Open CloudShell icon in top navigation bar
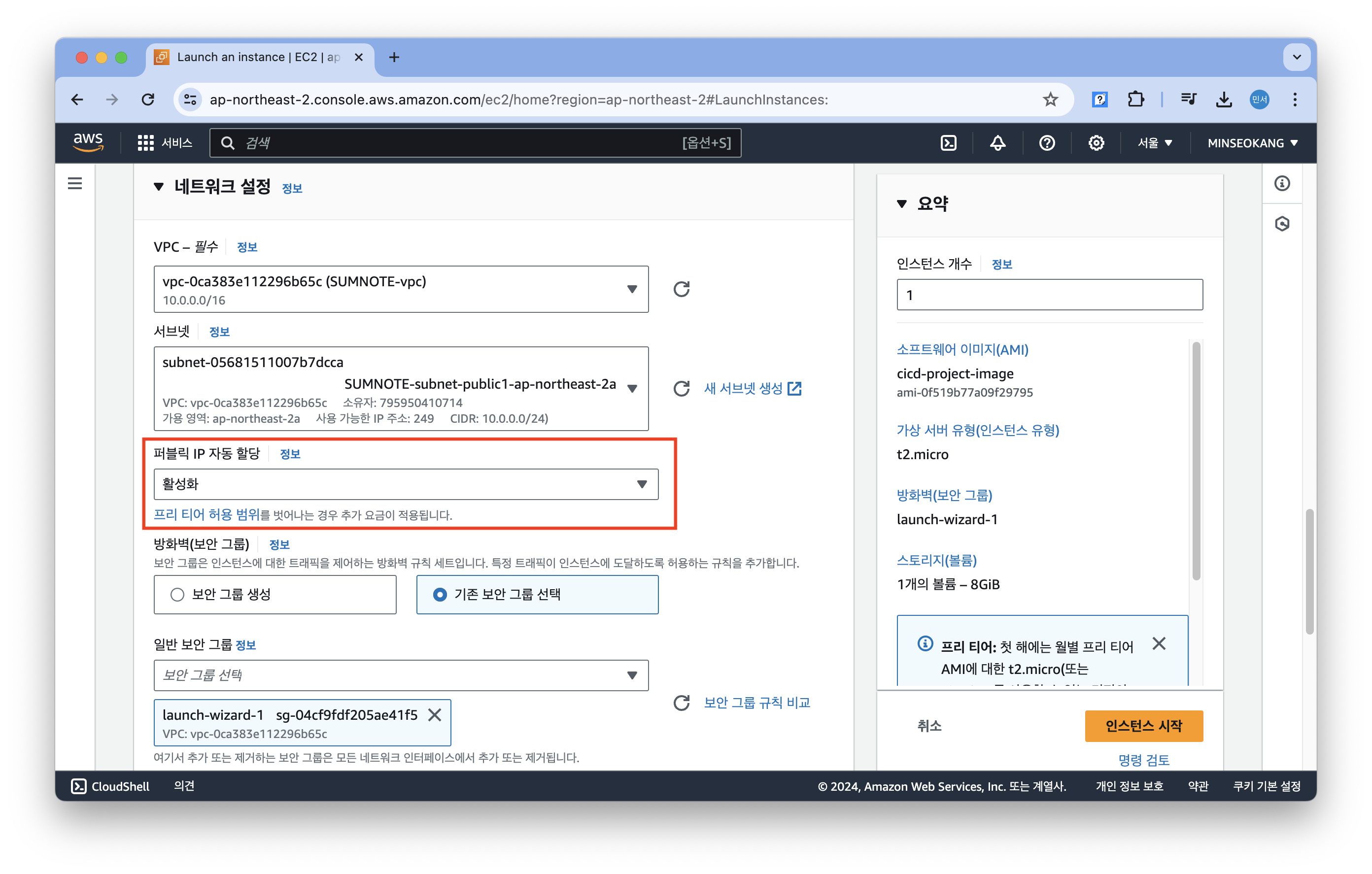This screenshot has width=1372, height=874. (948, 143)
